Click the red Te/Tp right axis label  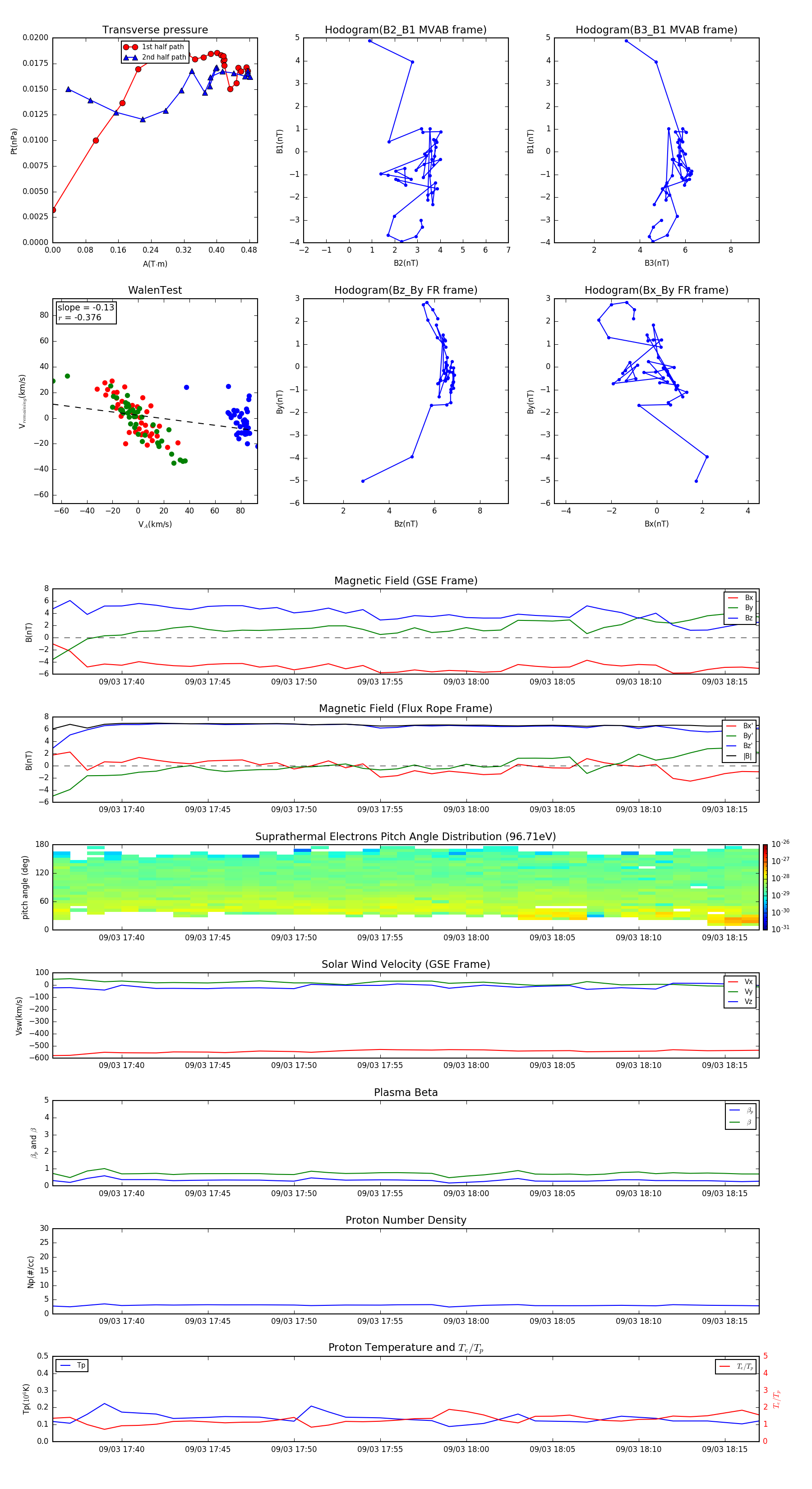pos(777,1399)
